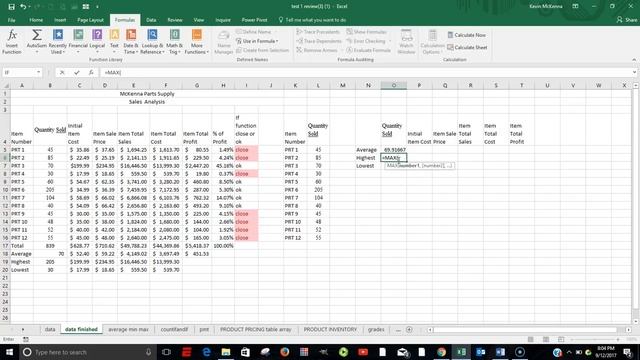
Task: Open Outlook from the taskbar
Action: (x=481, y=352)
